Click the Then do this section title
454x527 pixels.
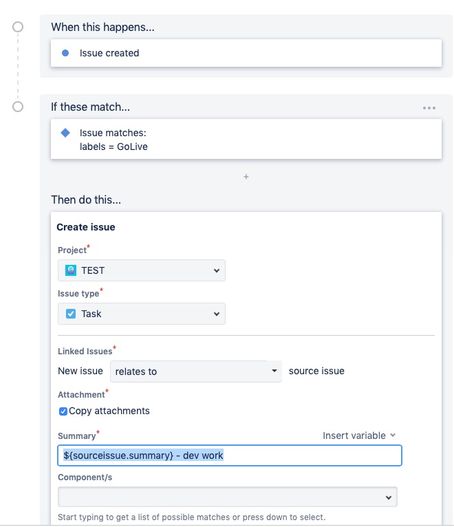[86, 200]
